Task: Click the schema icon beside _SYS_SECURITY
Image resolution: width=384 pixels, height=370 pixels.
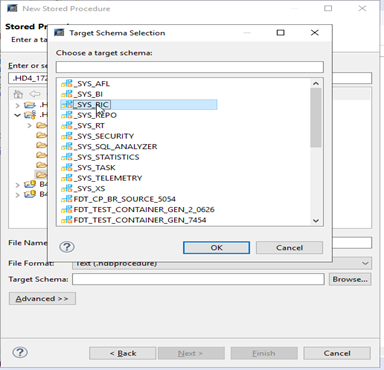Action: [x=67, y=136]
